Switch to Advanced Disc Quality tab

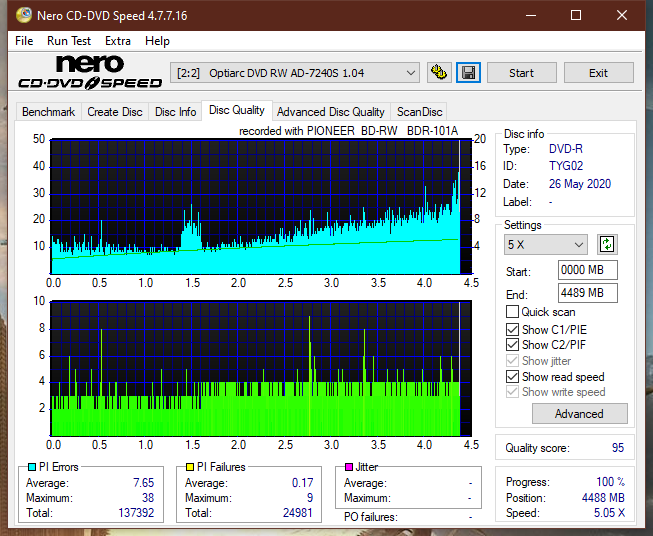(331, 112)
